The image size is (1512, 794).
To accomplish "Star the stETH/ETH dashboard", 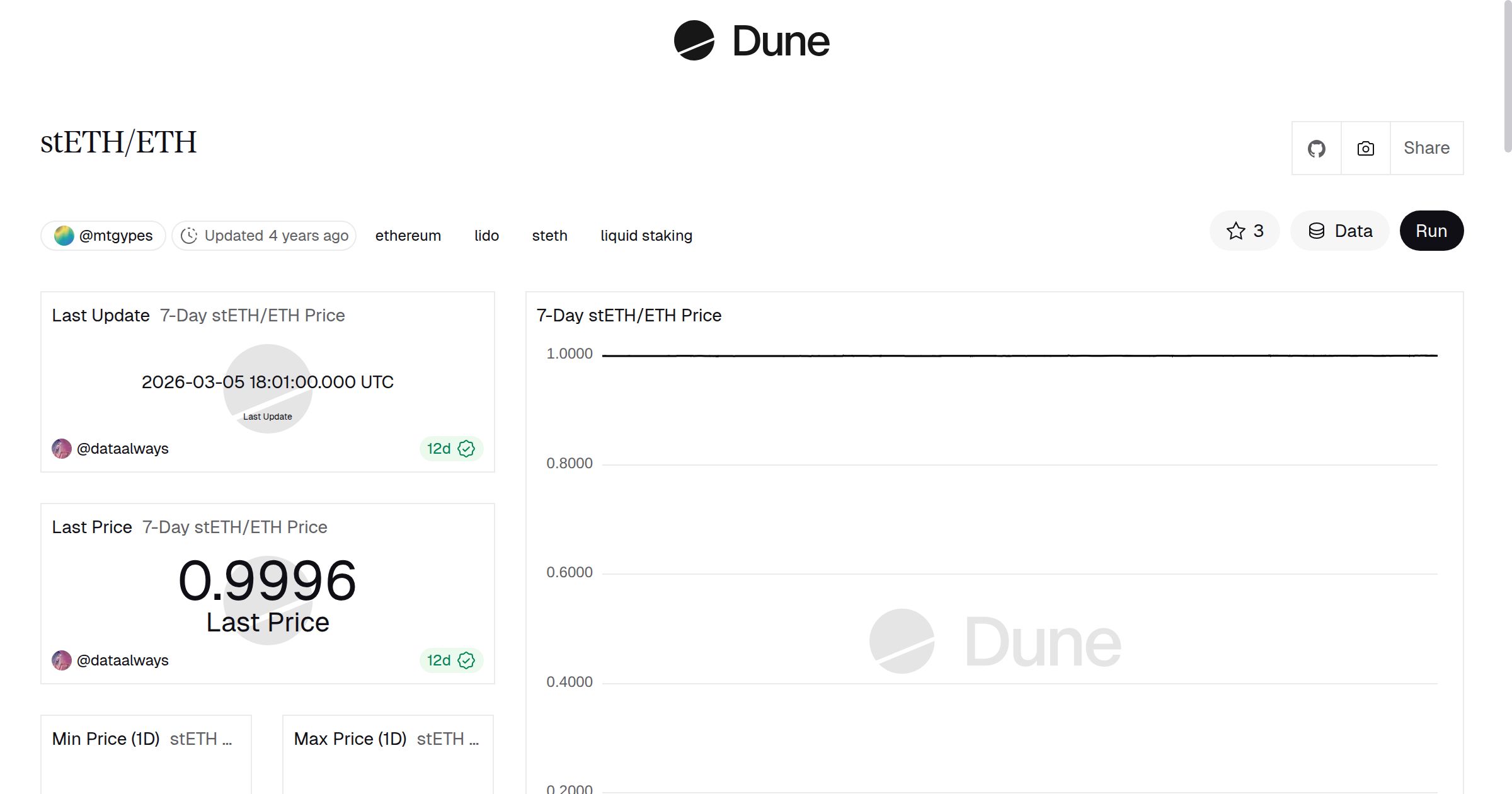I will click(x=1236, y=231).
